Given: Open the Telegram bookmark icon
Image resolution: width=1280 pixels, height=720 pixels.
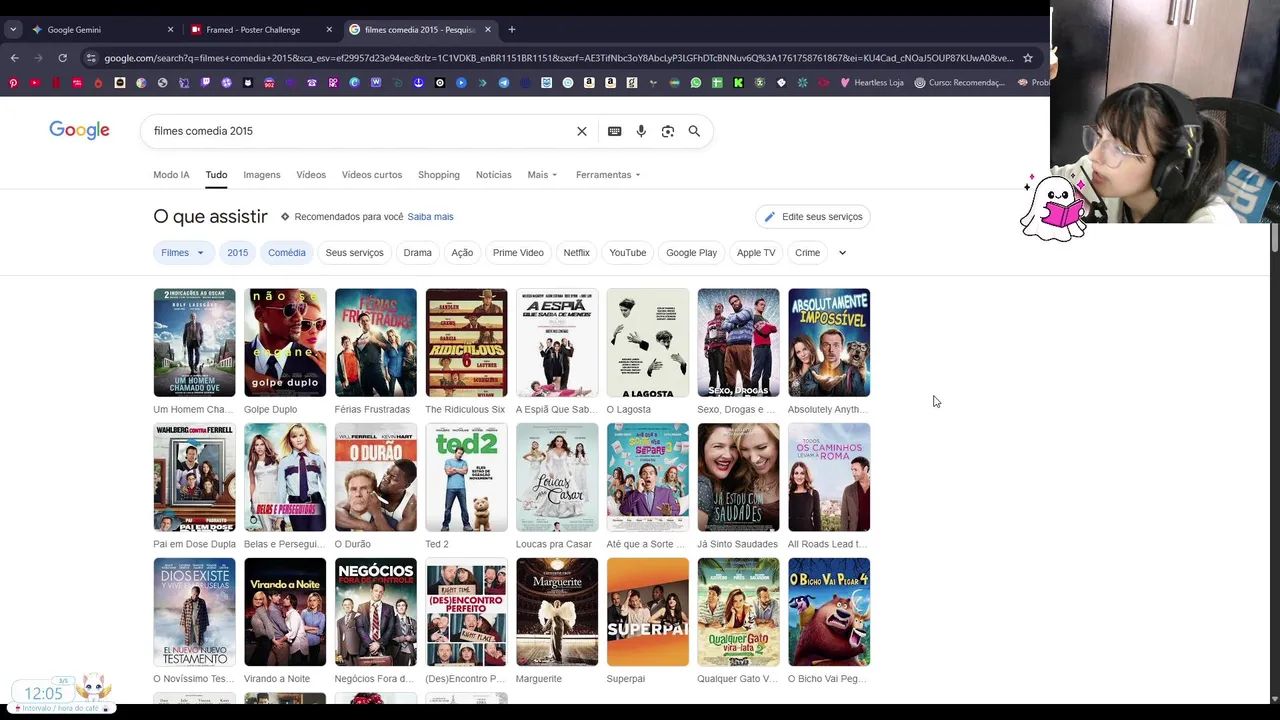Looking at the screenshot, I should pos(503,83).
